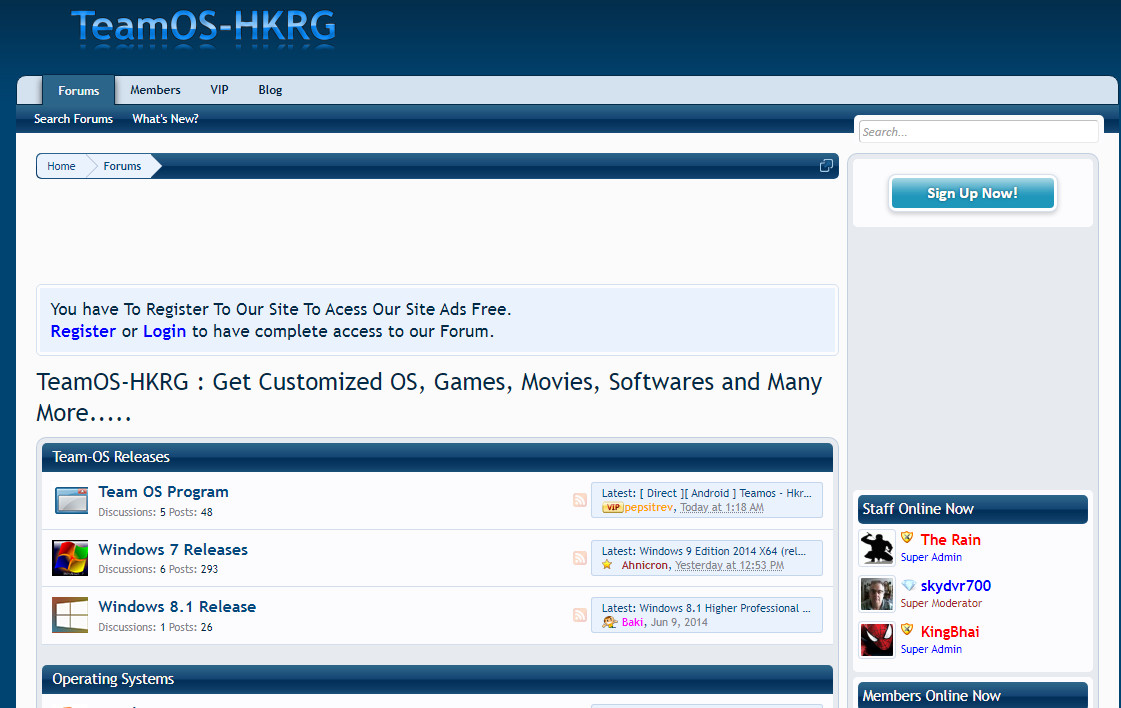Click the badge icon beside Baki
The width and height of the screenshot is (1121, 708).
coord(610,622)
